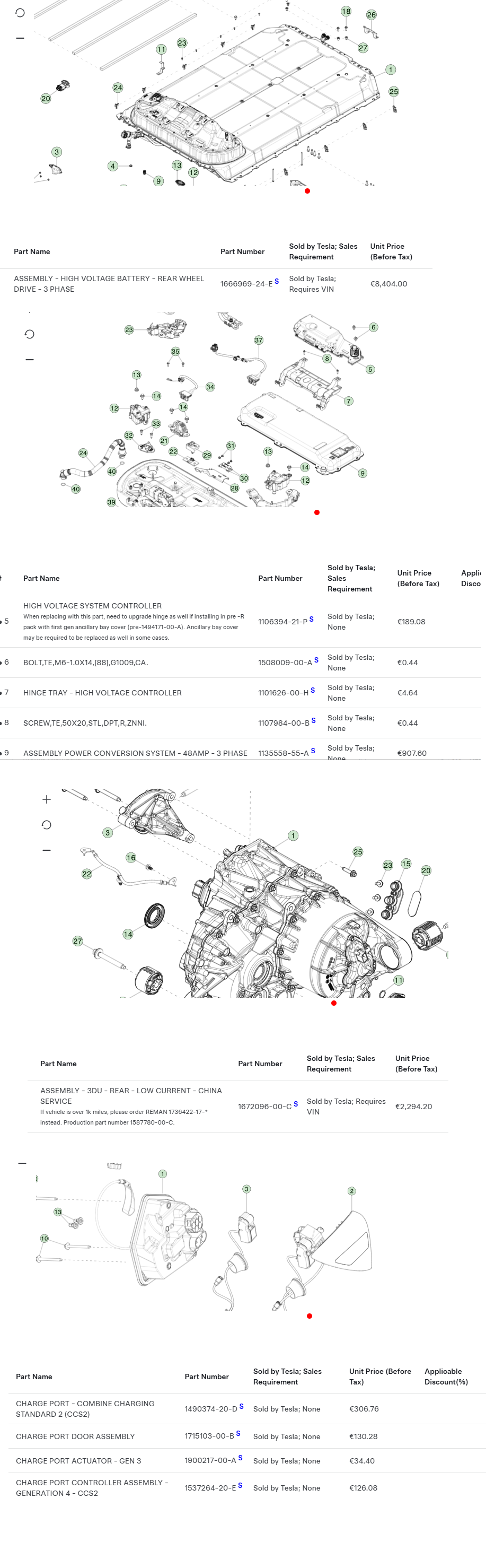Zoom out on the high voltage battery diagram

(20, 38)
